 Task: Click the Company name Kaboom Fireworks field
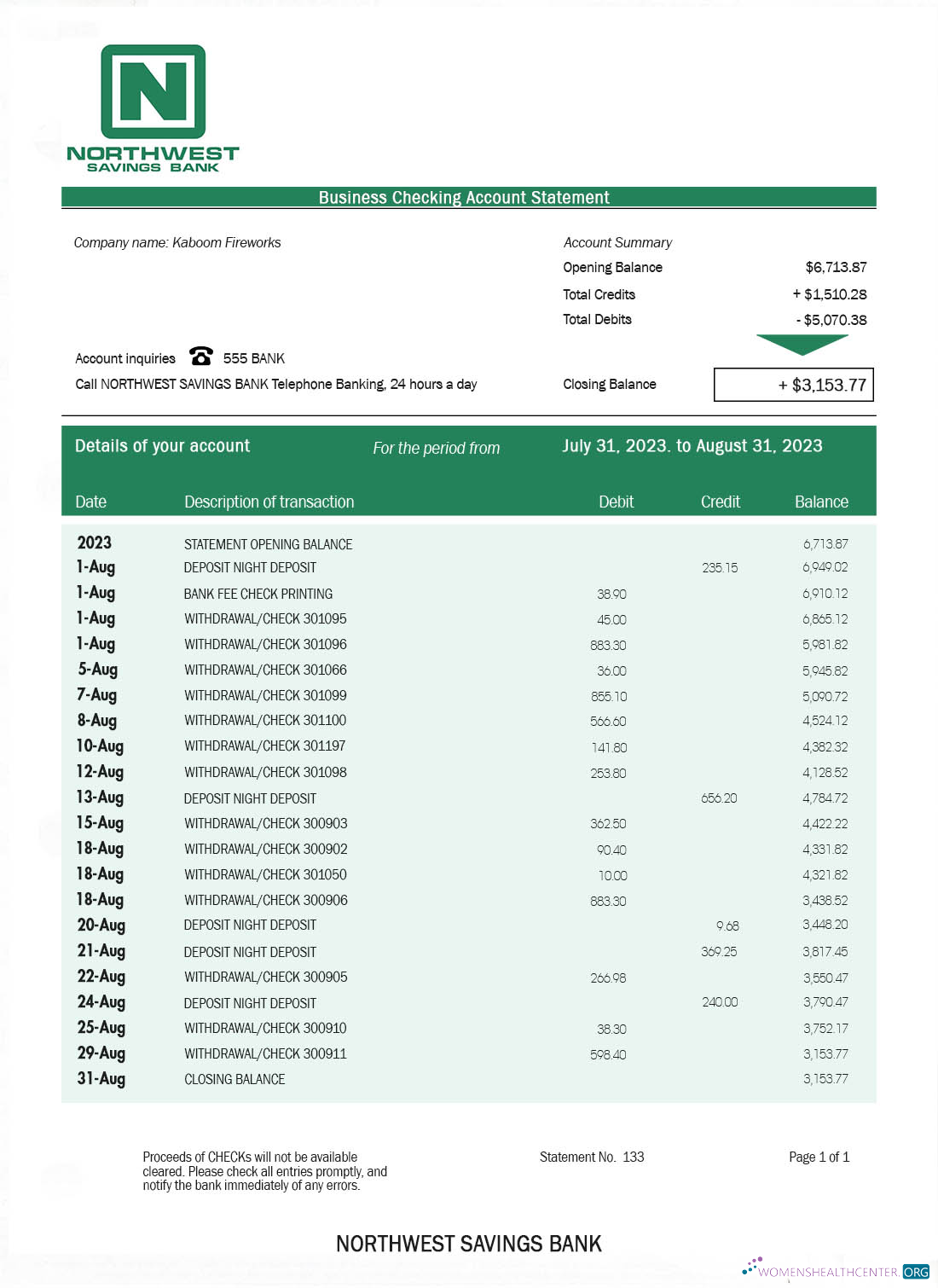[177, 242]
